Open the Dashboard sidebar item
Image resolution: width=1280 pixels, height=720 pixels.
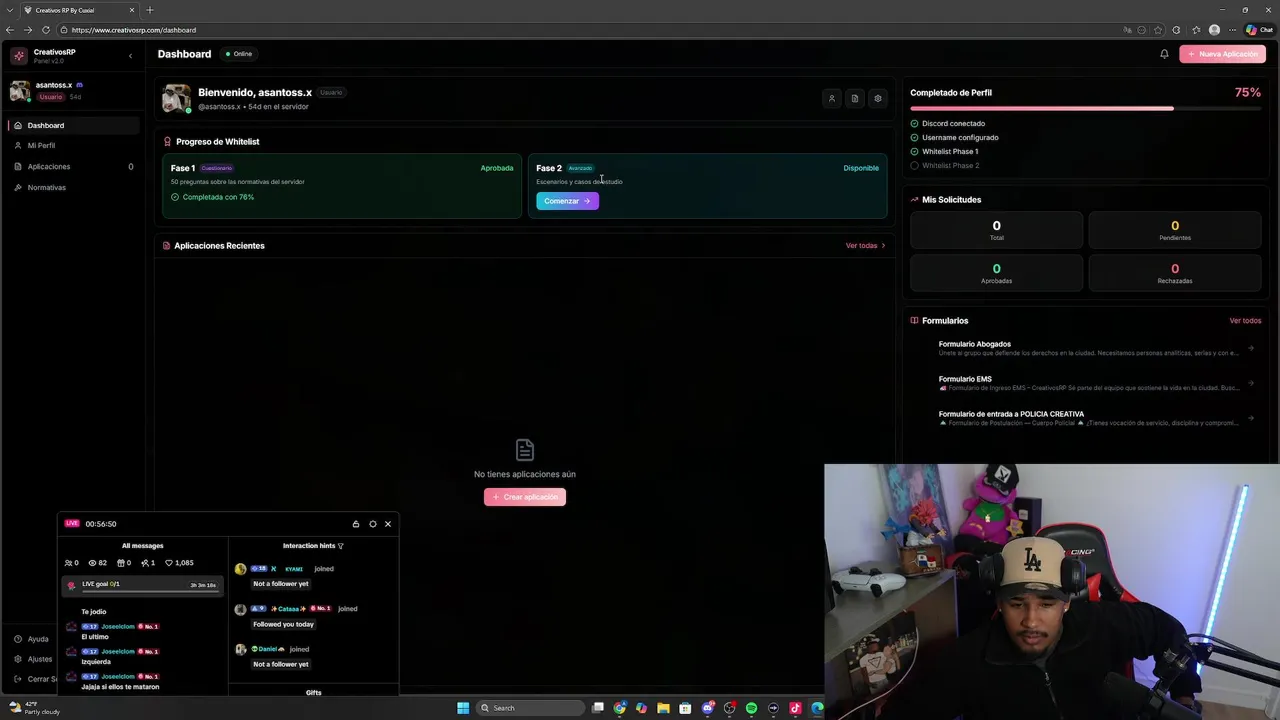(72, 125)
